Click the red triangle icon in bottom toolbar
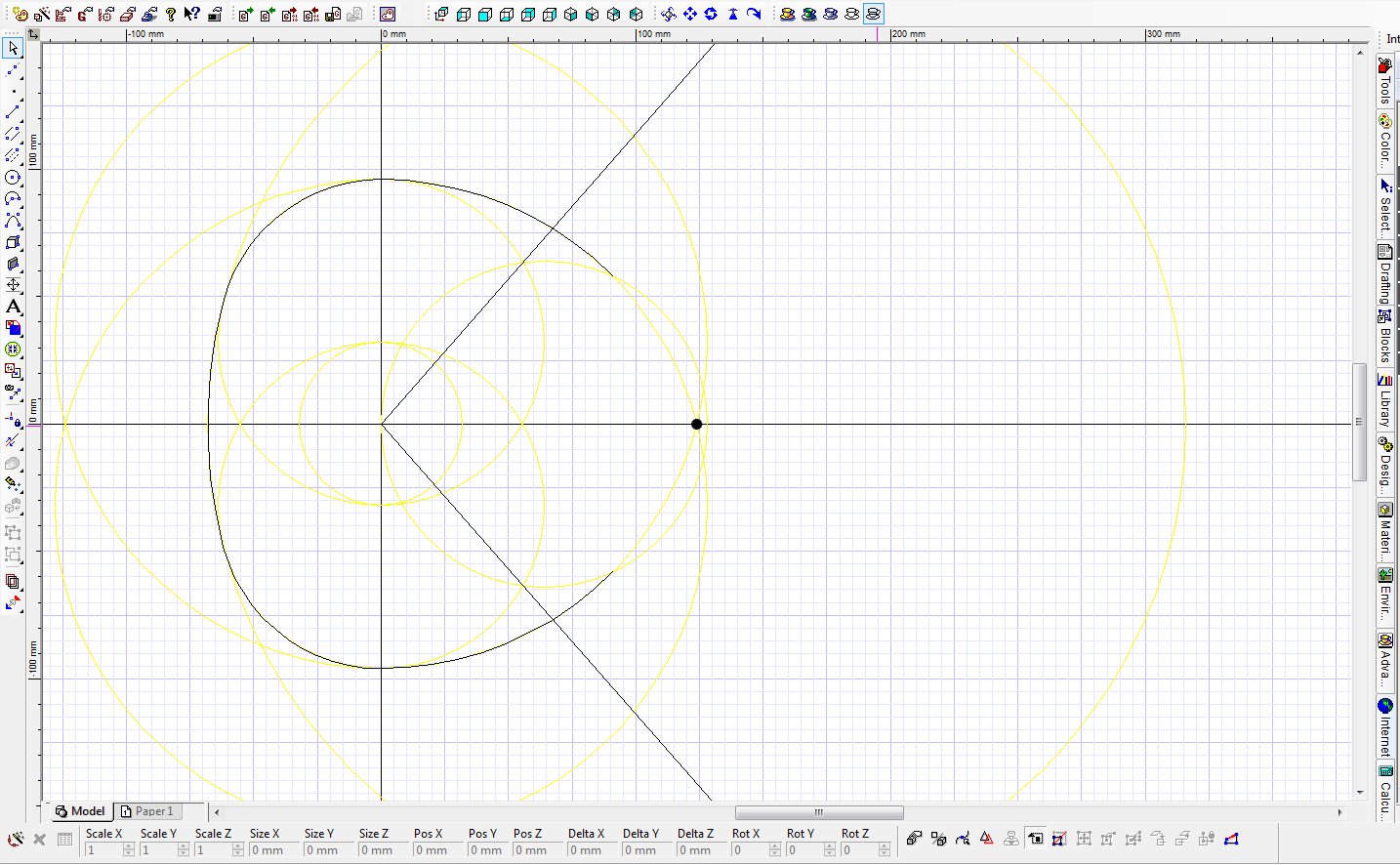The image size is (1400, 865). [x=987, y=839]
